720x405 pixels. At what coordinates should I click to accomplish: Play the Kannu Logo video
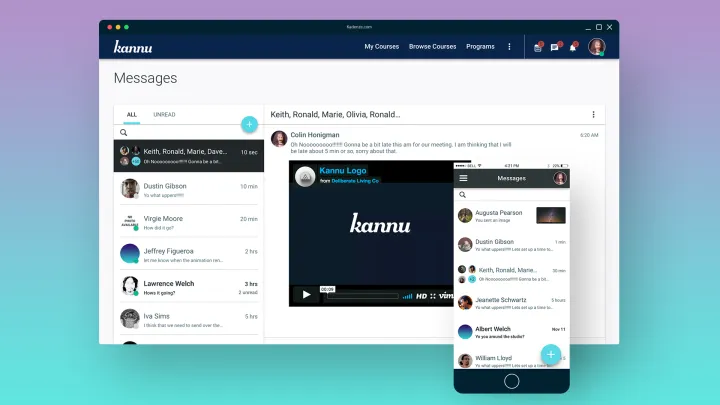(305, 295)
